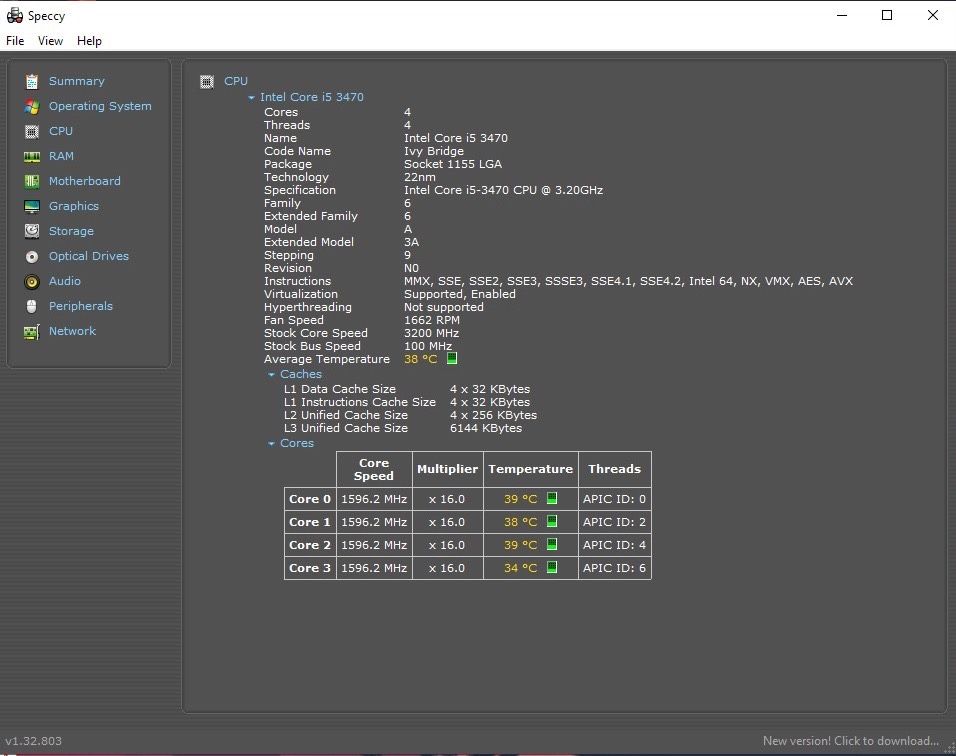Click the Storage hard drive icon
Viewport: 956px width, 756px height.
pyautogui.click(x=32, y=231)
